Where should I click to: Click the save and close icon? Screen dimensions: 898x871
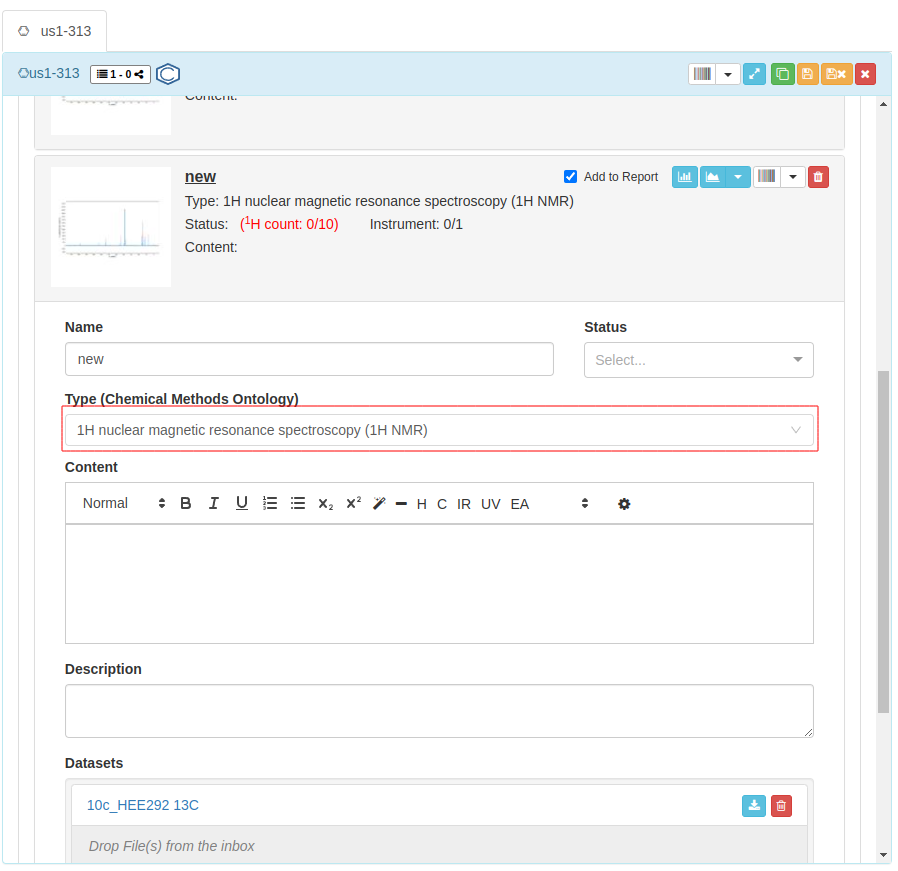click(836, 74)
